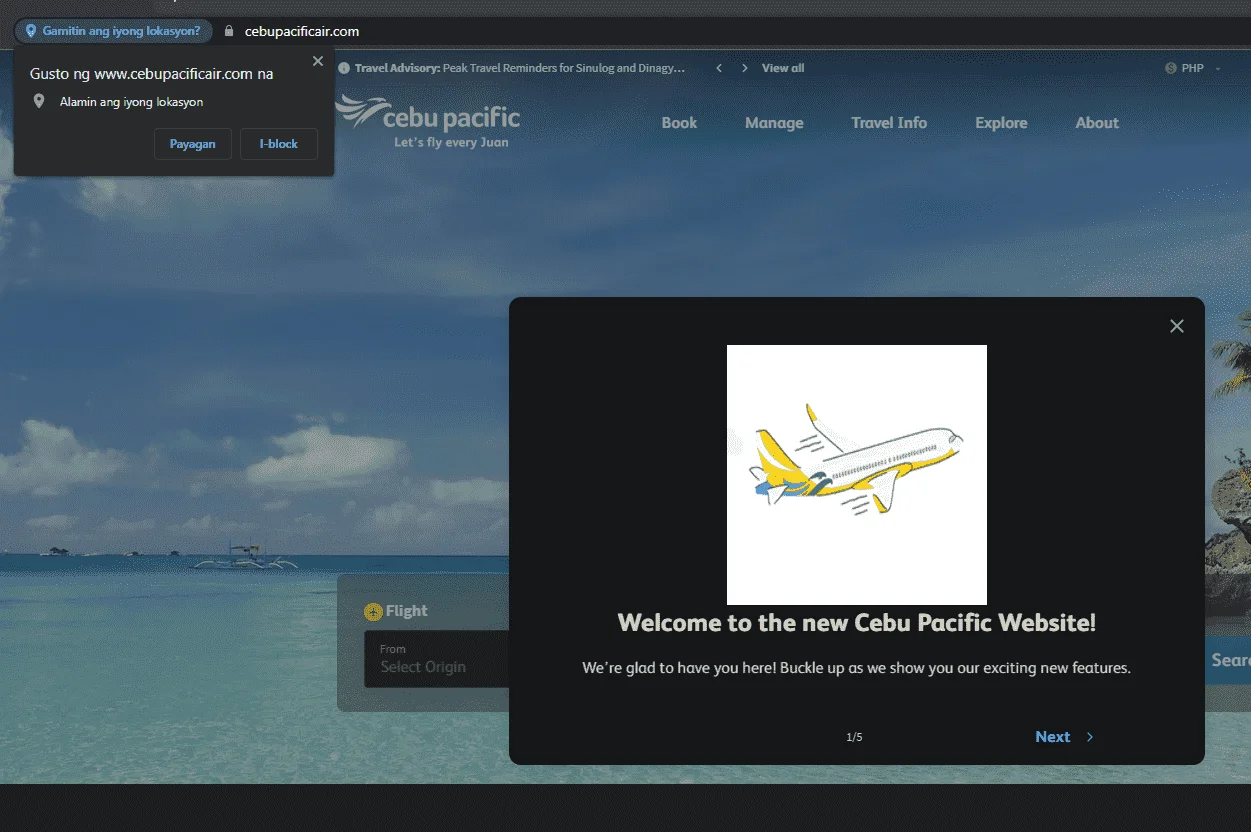Show the previous travel advisory
The image size is (1251, 832).
pos(718,68)
